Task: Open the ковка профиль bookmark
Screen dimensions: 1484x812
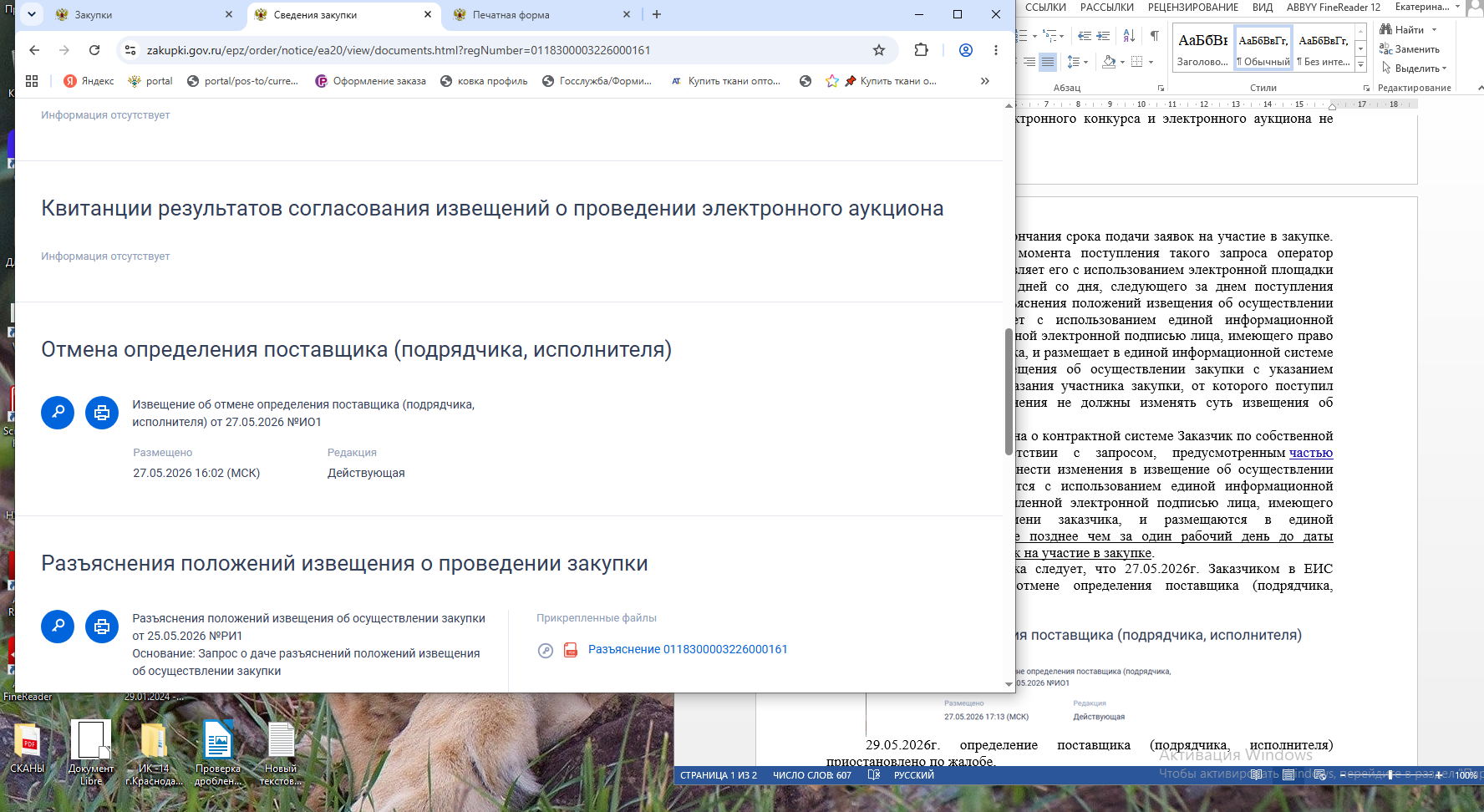Action: 484,81
